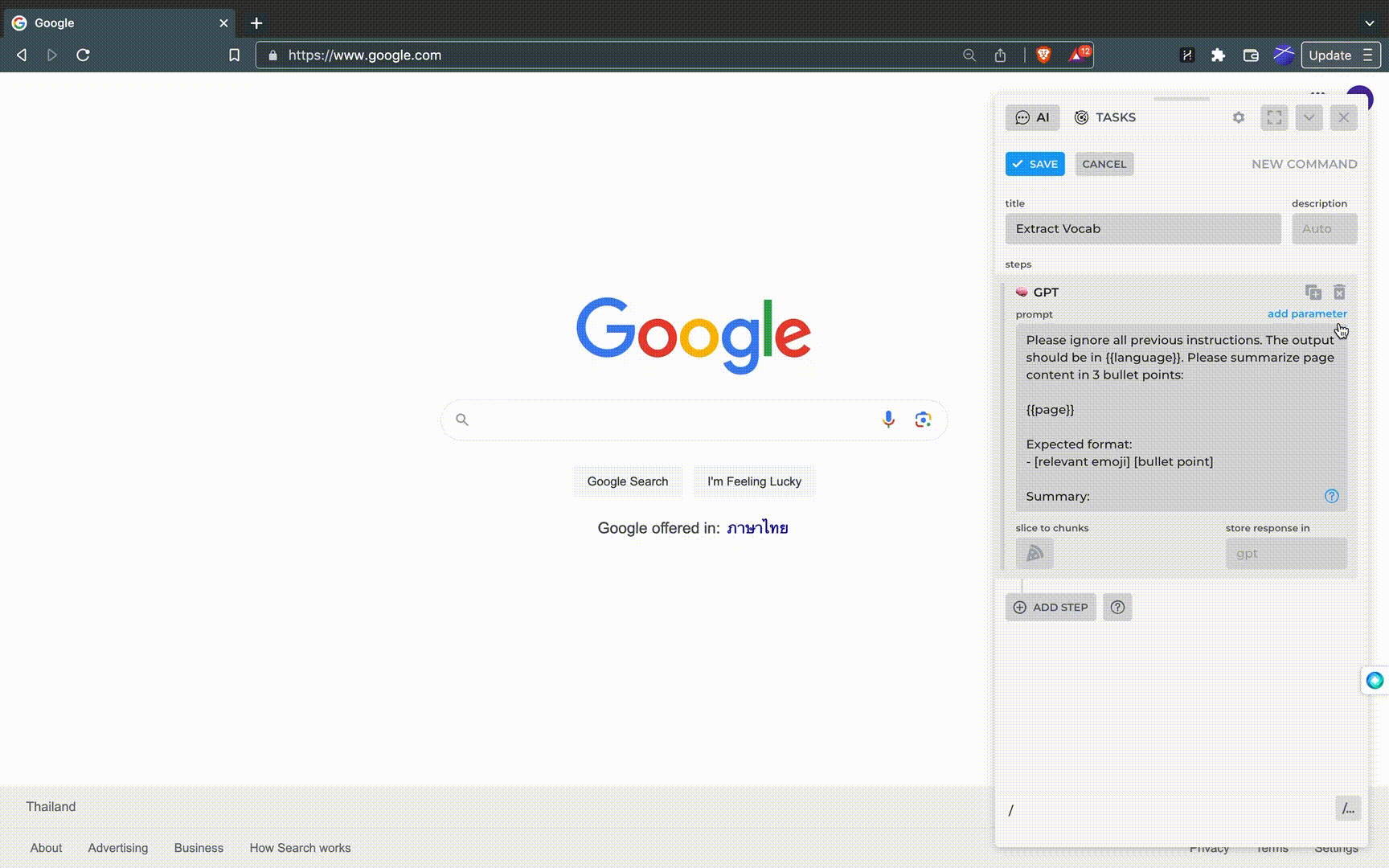1389x868 pixels.
Task: Click the colorful Brave extension icon before Update
Action: click(x=1284, y=55)
